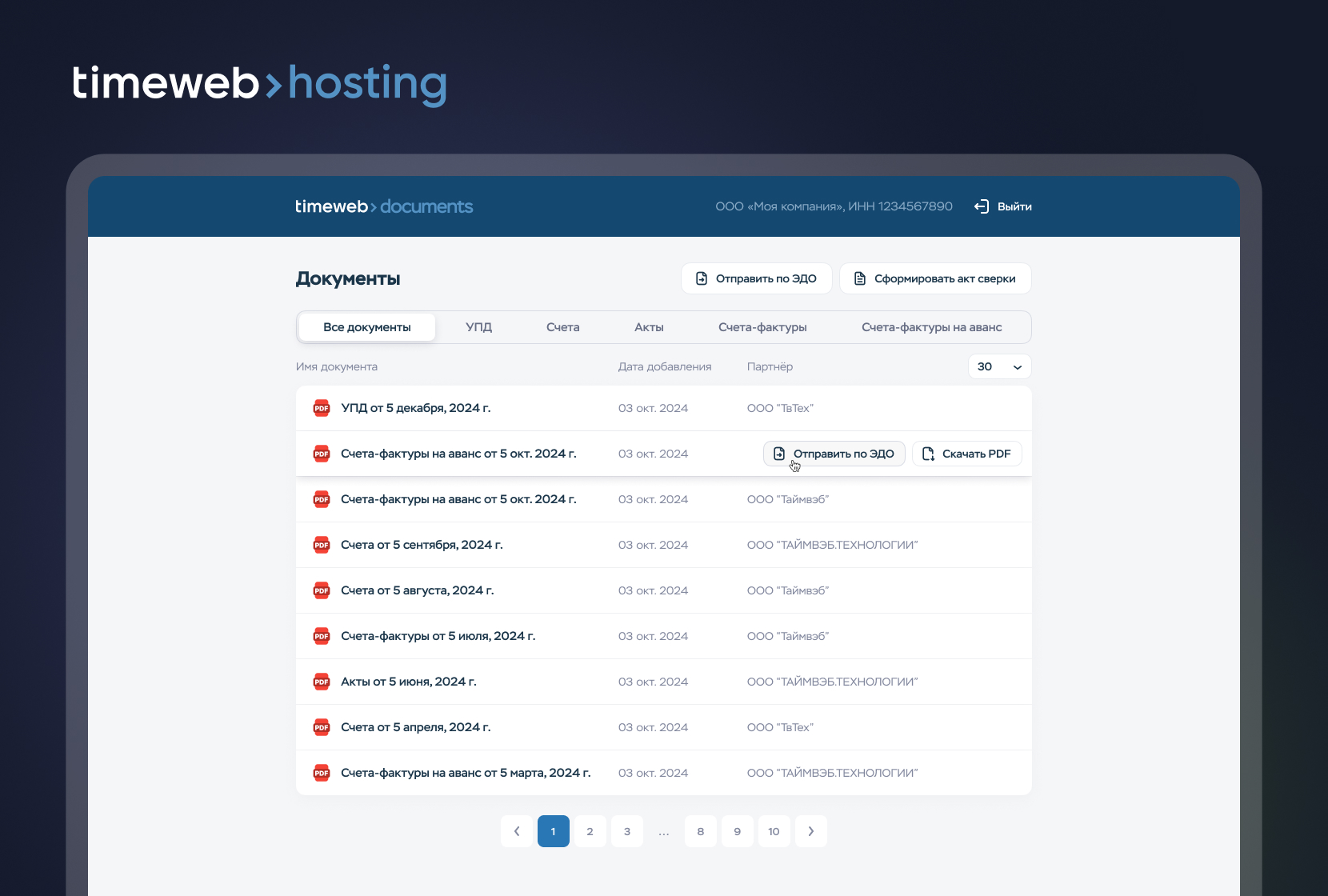Image resolution: width=1328 pixels, height=896 pixels.
Task: Switch to the УПД tab
Action: tap(478, 327)
